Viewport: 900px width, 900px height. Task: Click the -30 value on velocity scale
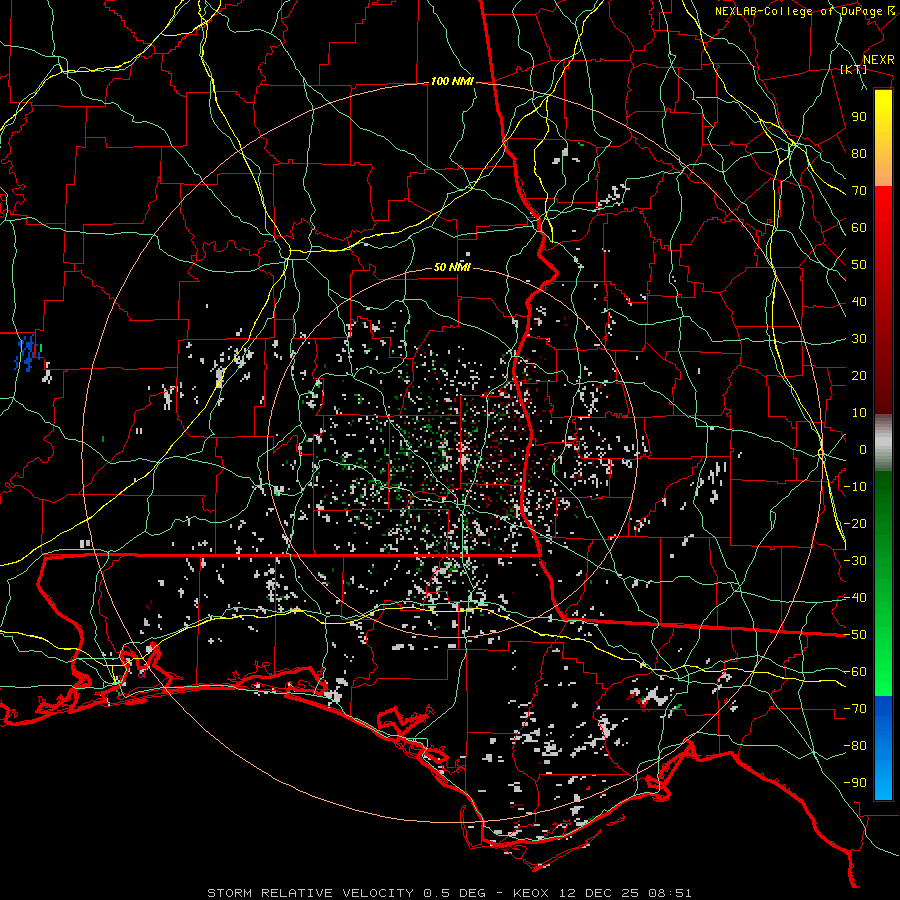pos(855,561)
